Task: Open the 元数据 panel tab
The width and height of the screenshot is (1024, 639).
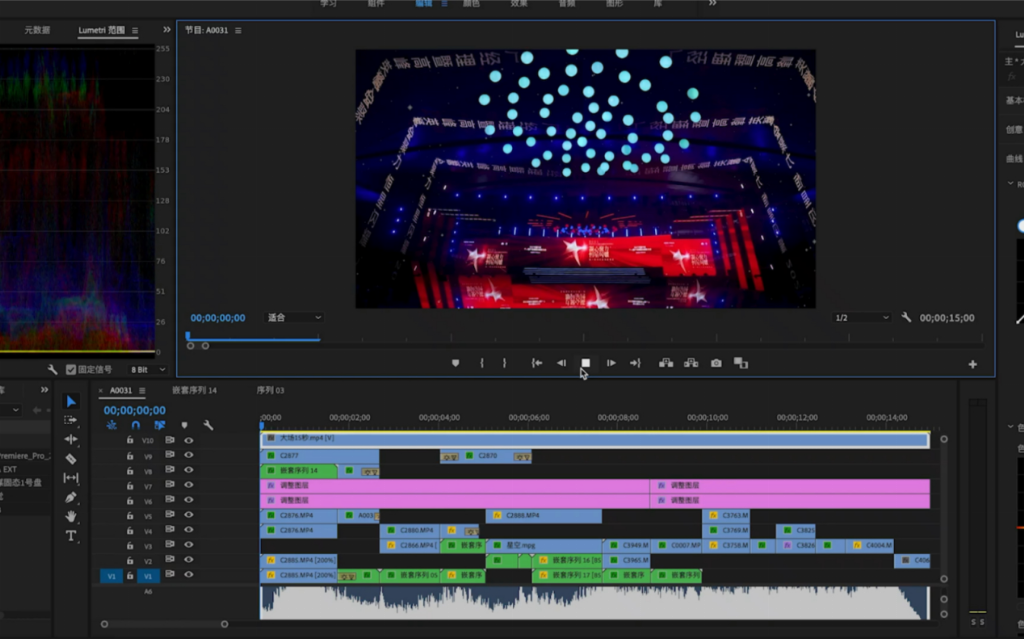Action: tap(39, 31)
